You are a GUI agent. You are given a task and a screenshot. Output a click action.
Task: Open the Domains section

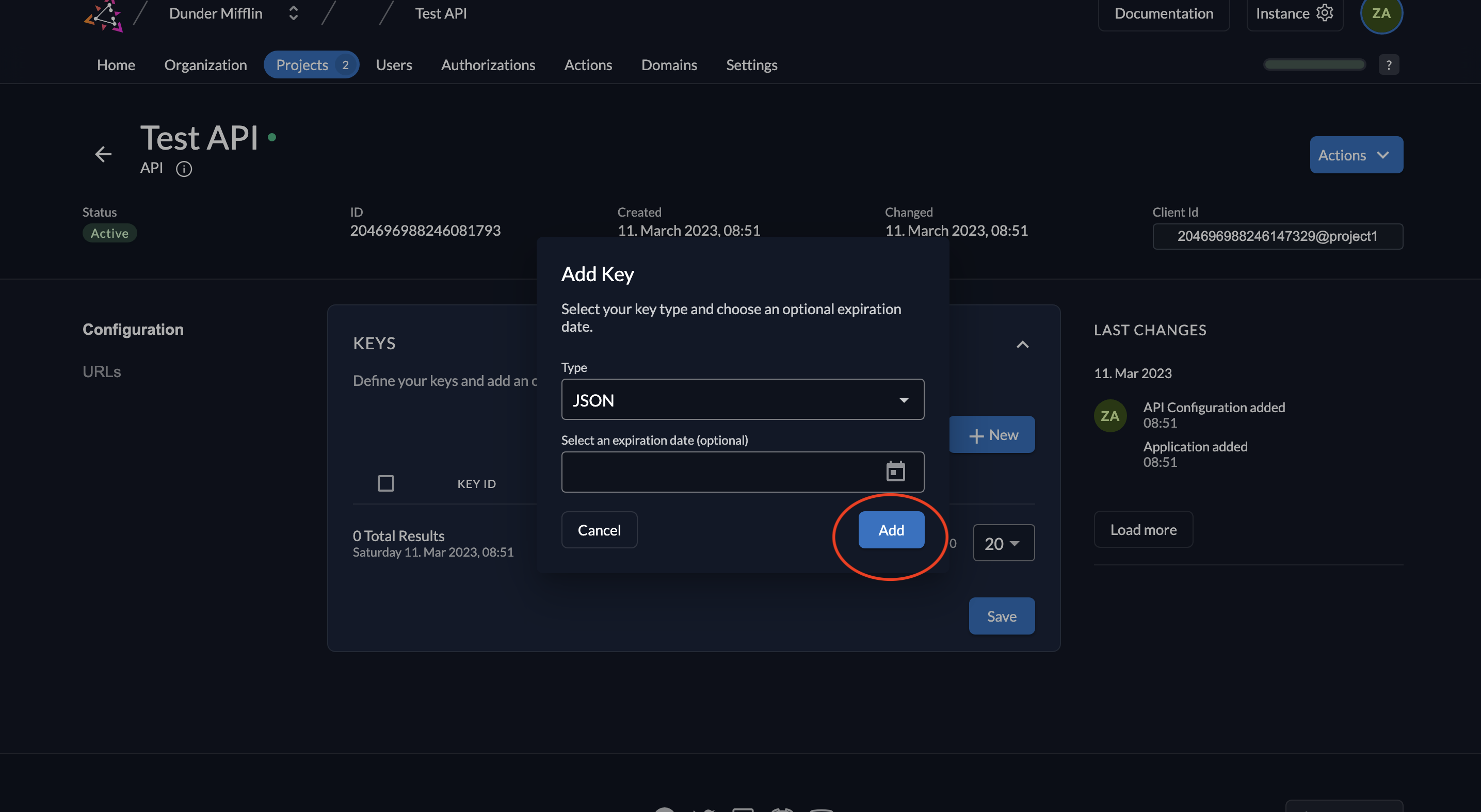click(x=669, y=65)
